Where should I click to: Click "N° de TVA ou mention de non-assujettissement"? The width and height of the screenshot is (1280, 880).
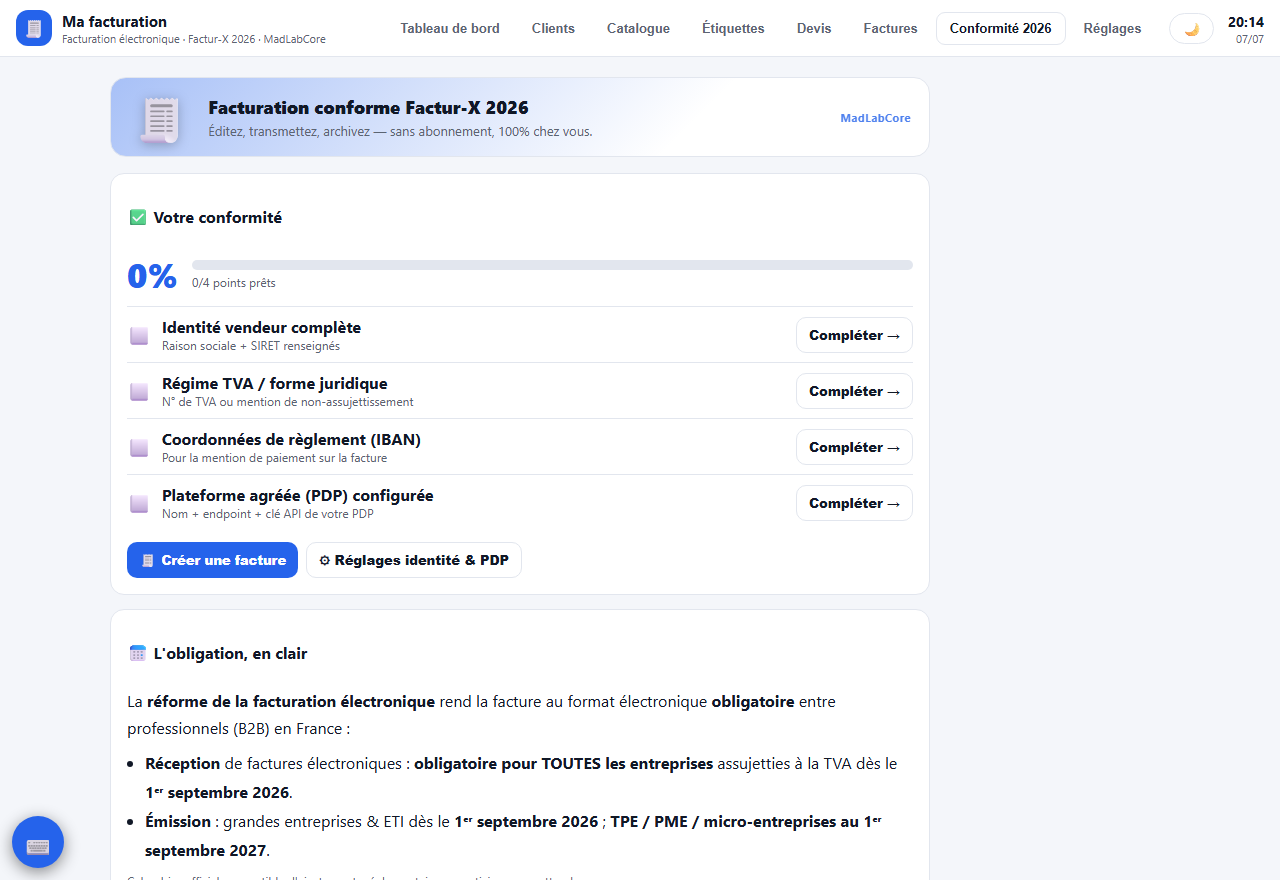click(x=288, y=402)
